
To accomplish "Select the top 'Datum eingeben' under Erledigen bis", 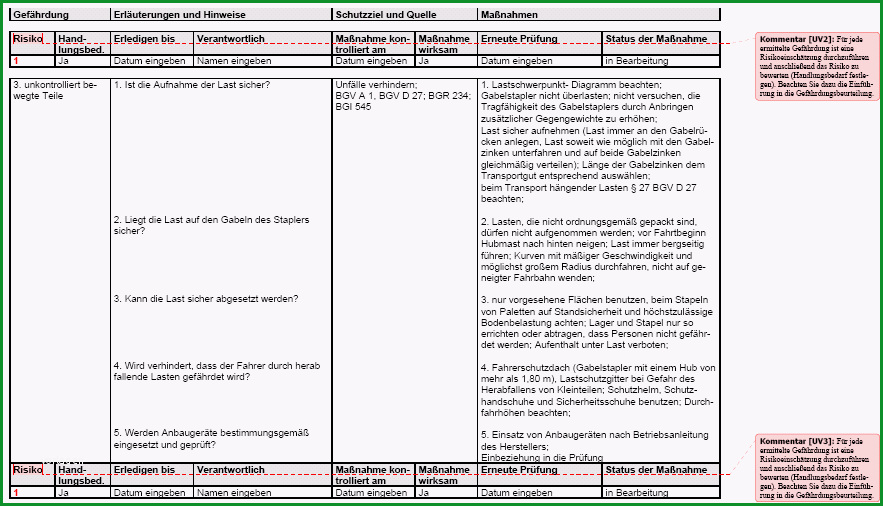I will pos(149,61).
